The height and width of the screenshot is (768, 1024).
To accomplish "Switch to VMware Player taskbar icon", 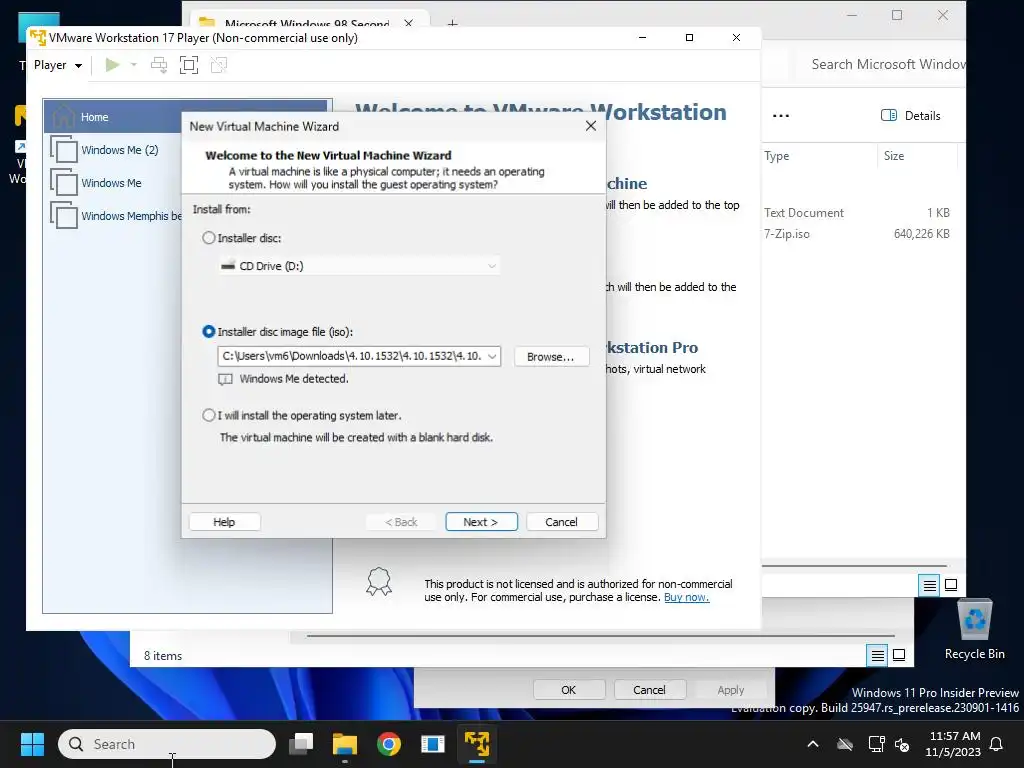I will tap(477, 744).
